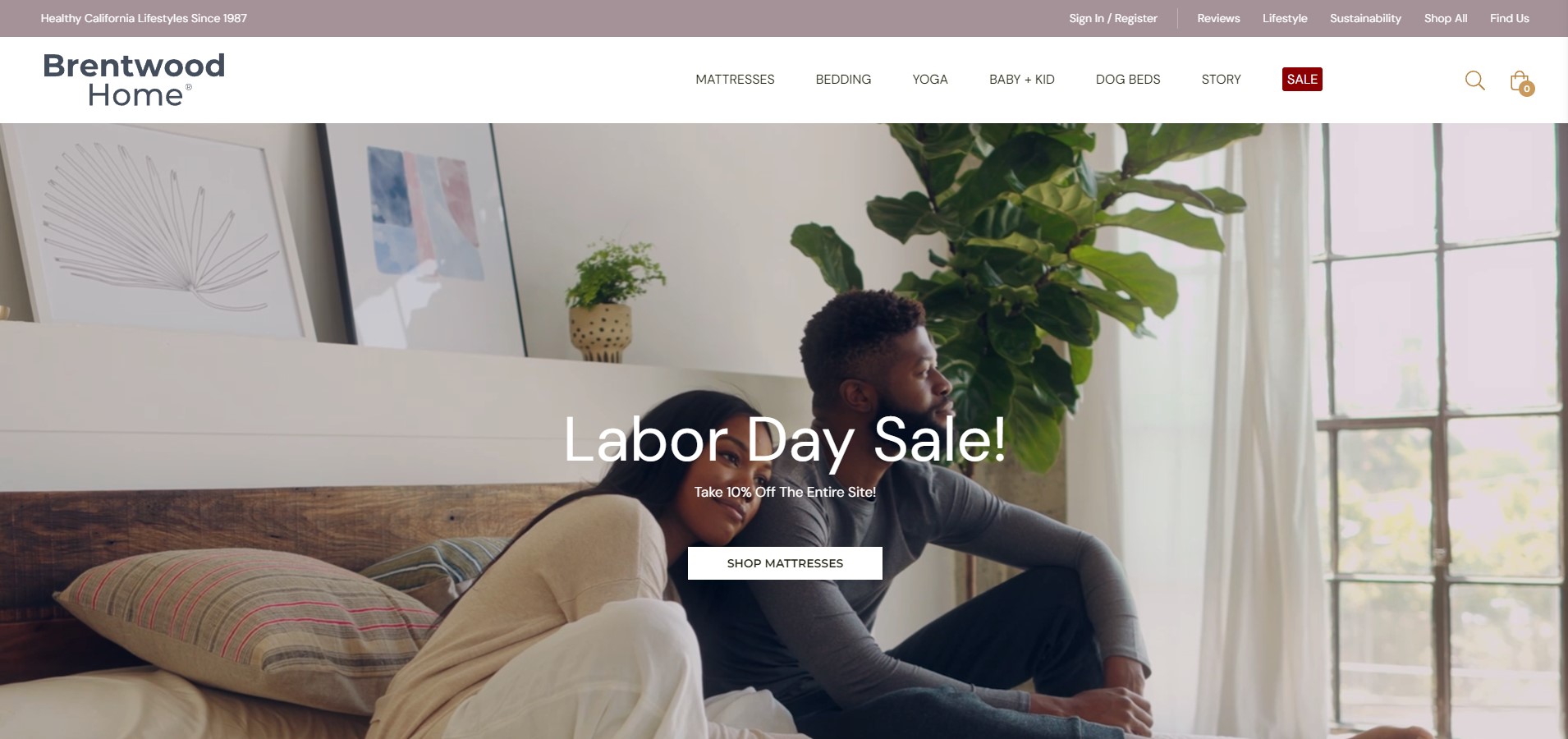Open the Baby + Kid menu
Viewport: 1568px width, 739px height.
tap(1021, 80)
